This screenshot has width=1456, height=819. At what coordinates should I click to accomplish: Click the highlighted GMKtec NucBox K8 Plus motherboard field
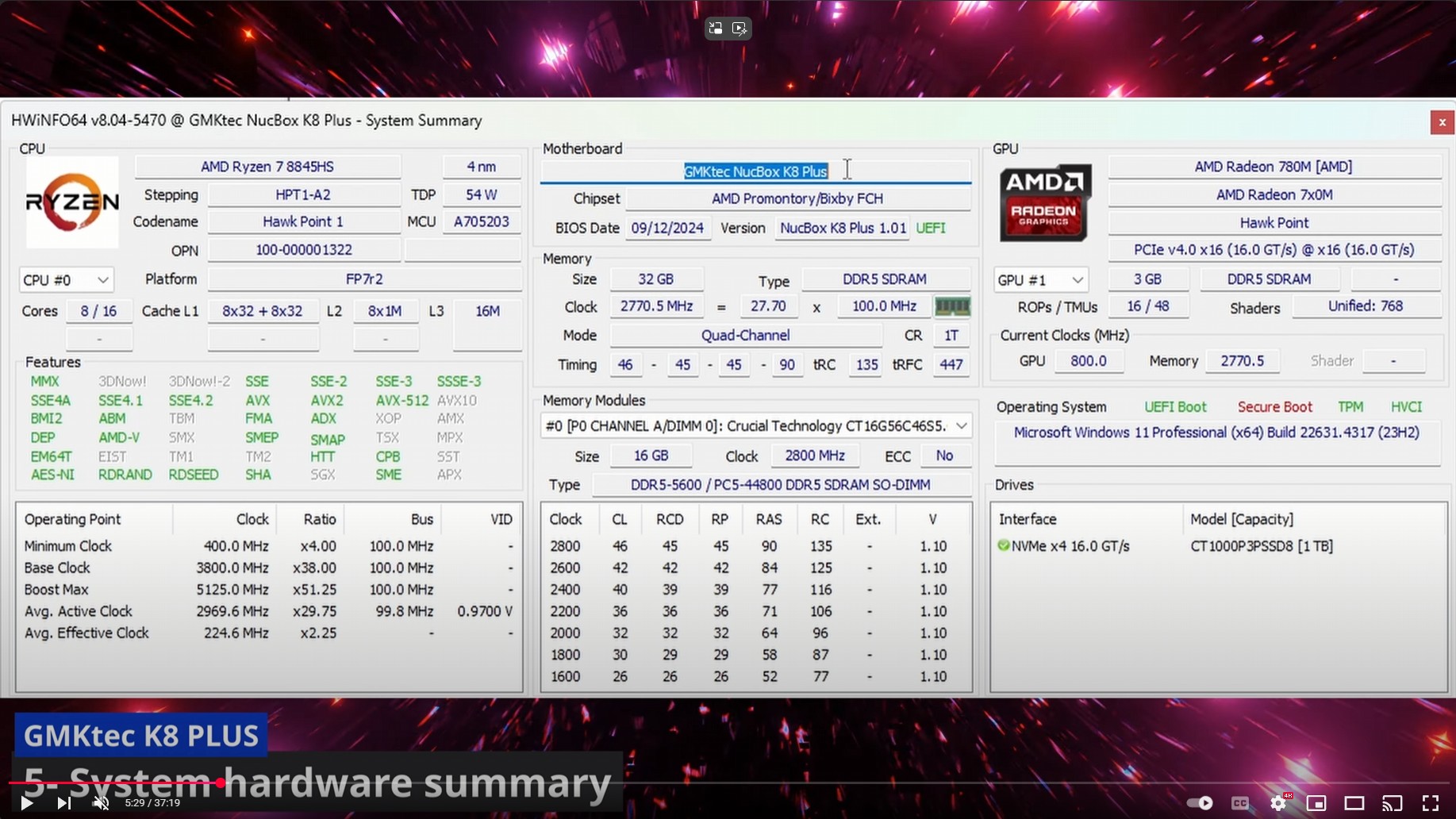(x=755, y=171)
